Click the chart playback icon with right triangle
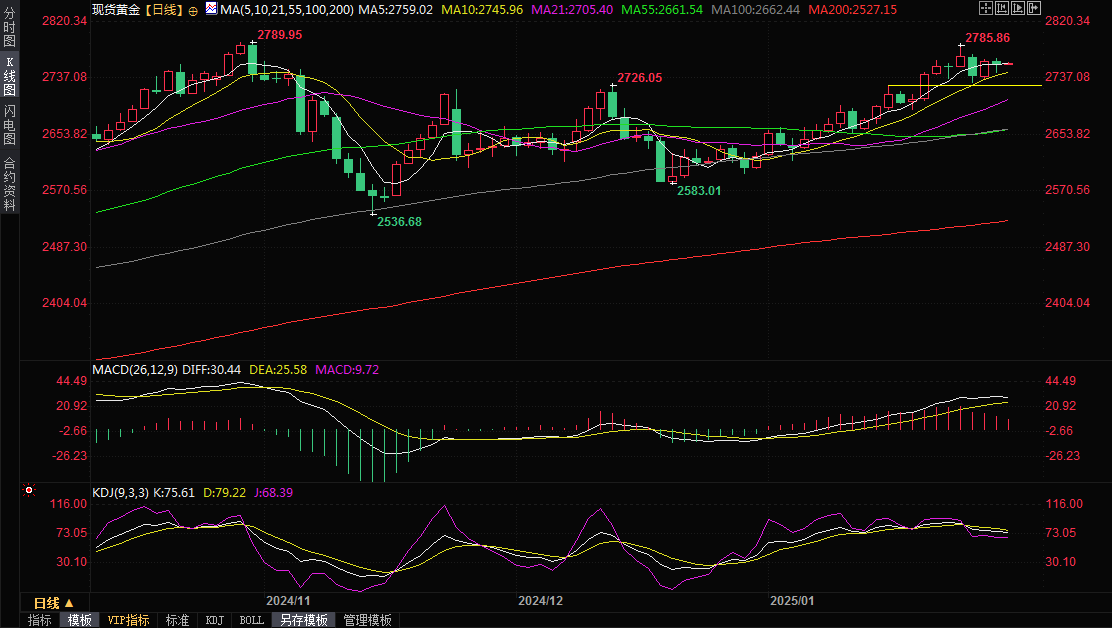This screenshot has height=628, width=1112. tap(1018, 8)
